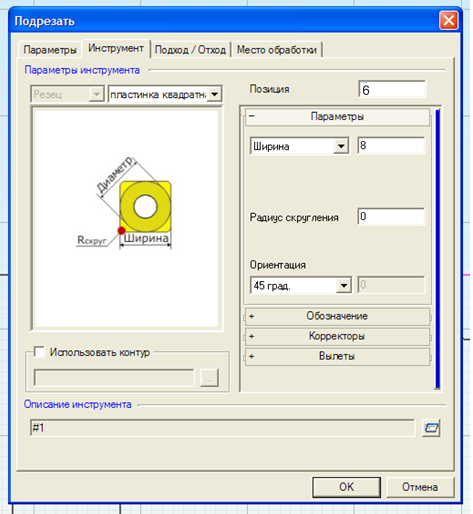Click the yellow square insert preview image
The width and height of the screenshot is (473, 514).
point(145,206)
